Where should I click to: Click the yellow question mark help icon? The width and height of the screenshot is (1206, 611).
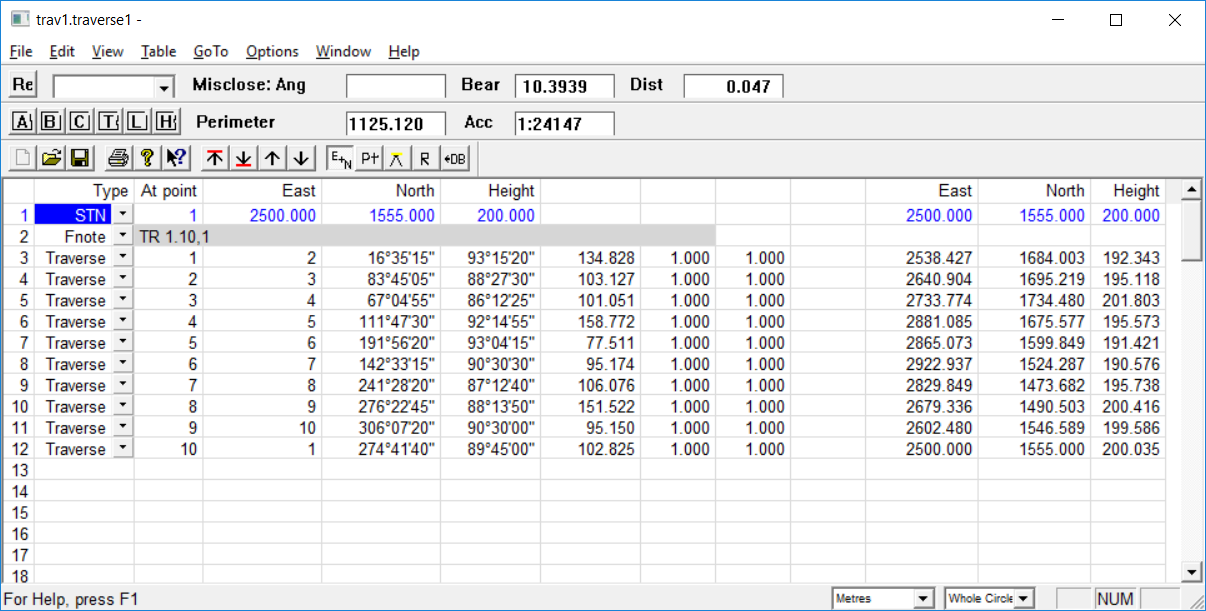(147, 158)
